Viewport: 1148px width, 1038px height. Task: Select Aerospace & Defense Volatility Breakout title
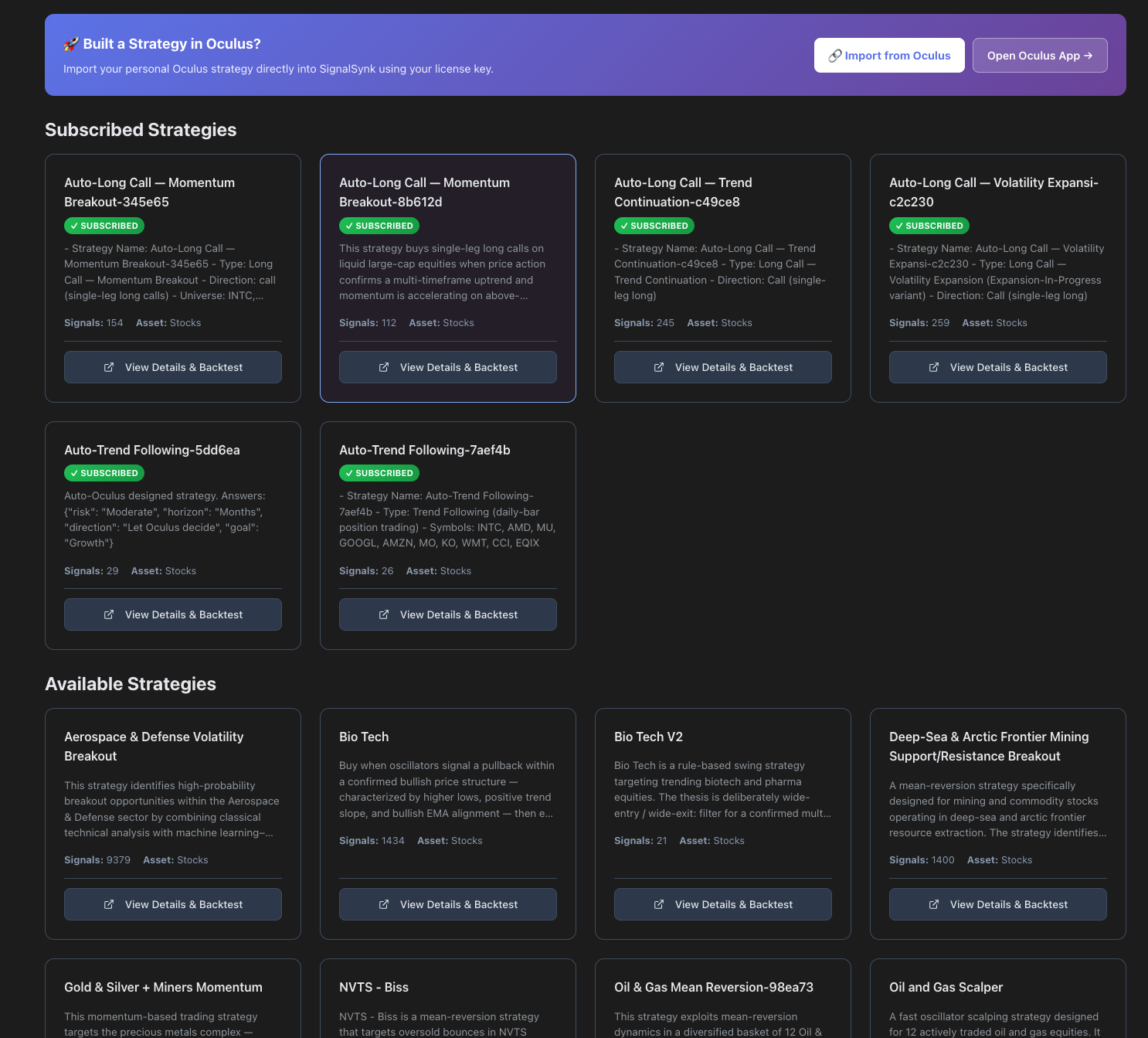[154, 747]
